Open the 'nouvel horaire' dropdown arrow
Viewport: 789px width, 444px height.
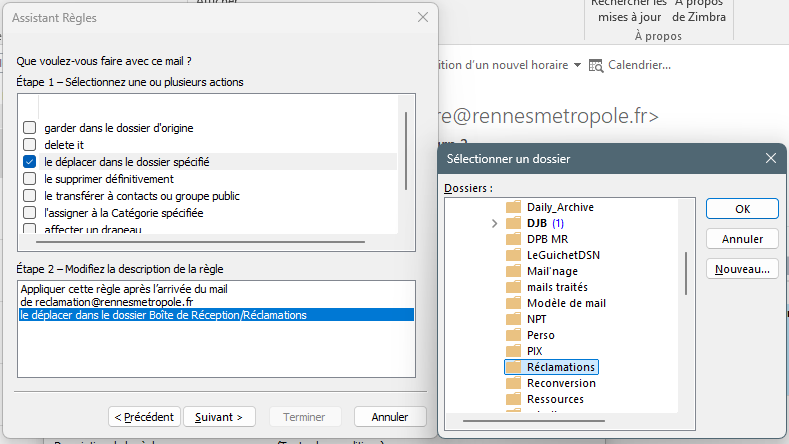coord(577,65)
